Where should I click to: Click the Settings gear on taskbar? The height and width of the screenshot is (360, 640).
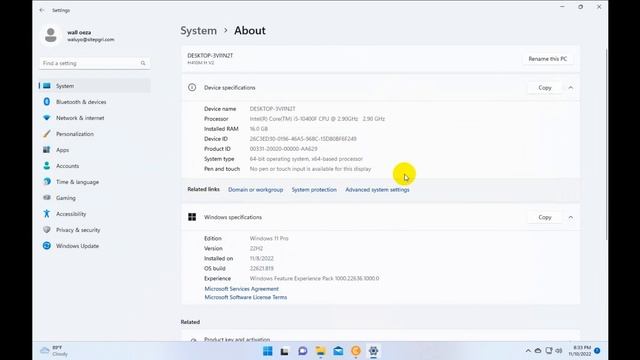373,351
